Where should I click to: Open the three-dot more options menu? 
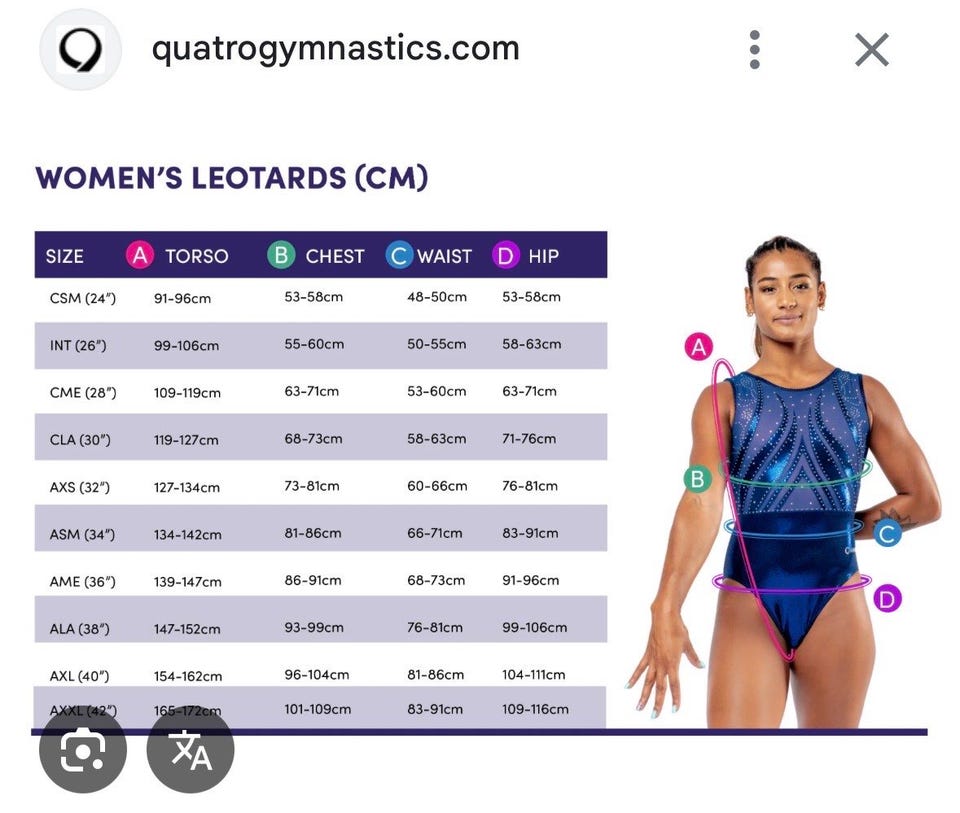click(x=755, y=50)
